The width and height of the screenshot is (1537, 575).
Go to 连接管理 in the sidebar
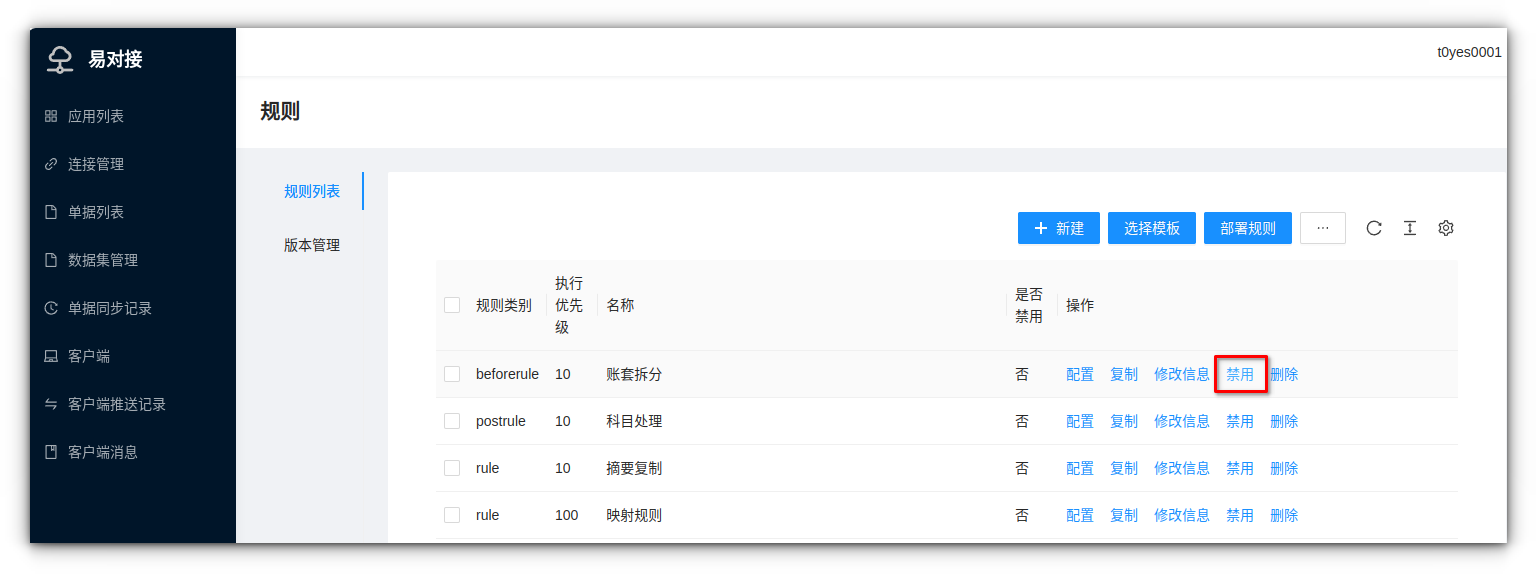(x=95, y=164)
